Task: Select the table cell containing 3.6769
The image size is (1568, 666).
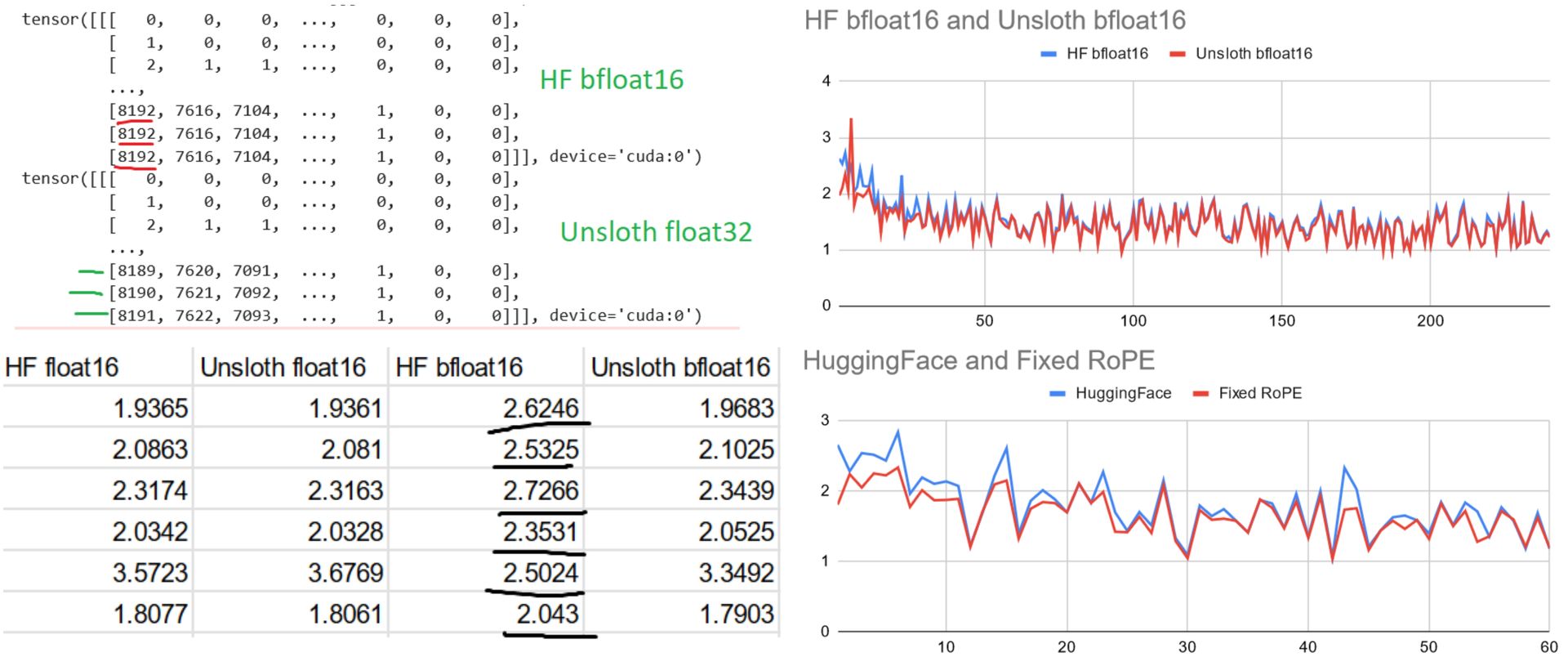Action: tap(345, 573)
